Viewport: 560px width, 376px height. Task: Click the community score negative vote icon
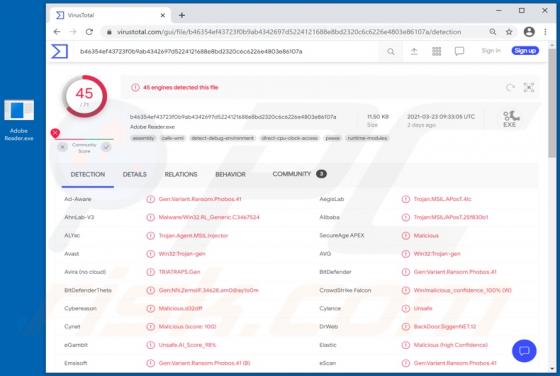(x=62, y=147)
